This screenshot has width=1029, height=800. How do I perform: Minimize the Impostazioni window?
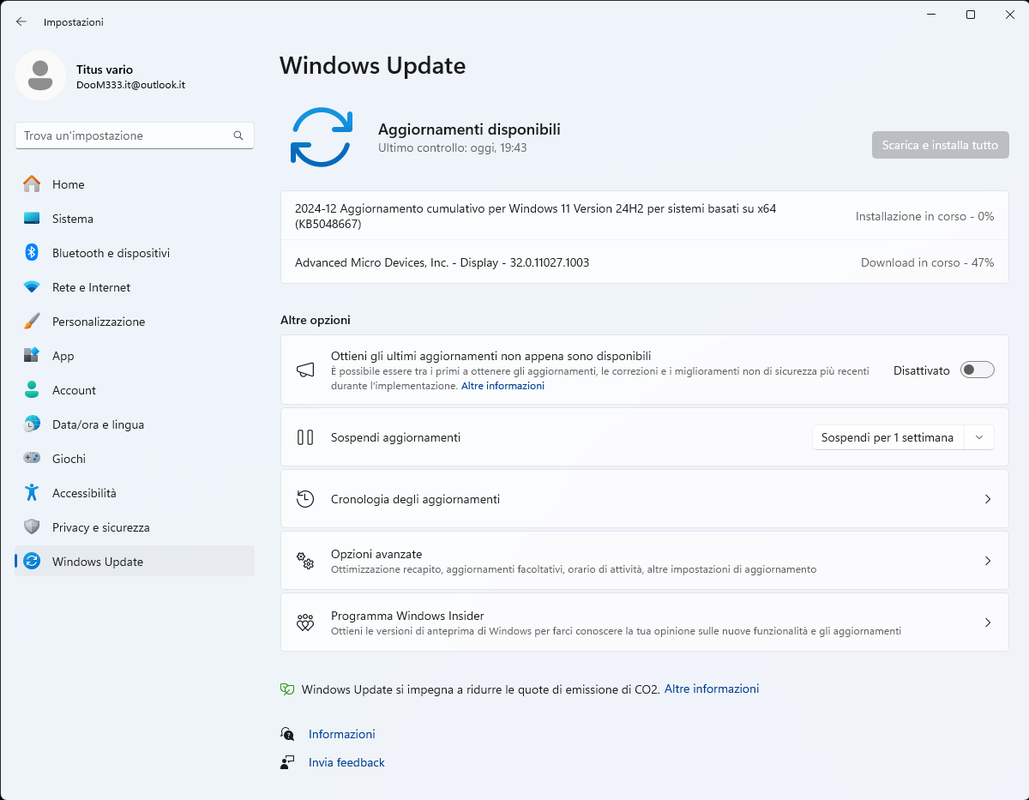[x=931, y=14]
